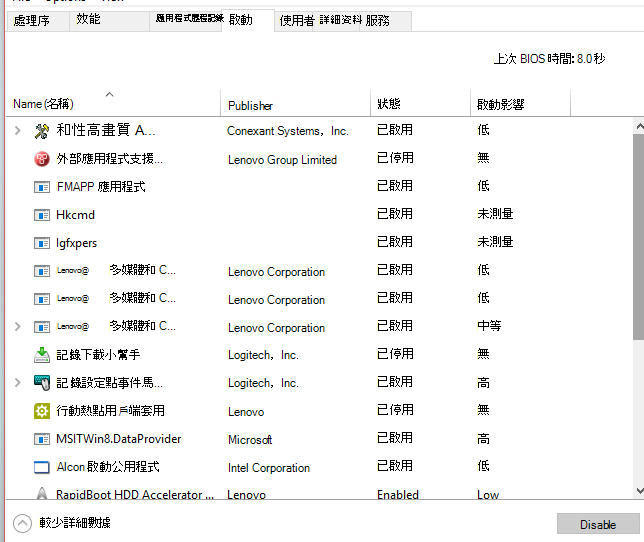644x542 pixels.
Task: Click 已停用 status of 記錄下載小幫手
Action: coord(395,354)
